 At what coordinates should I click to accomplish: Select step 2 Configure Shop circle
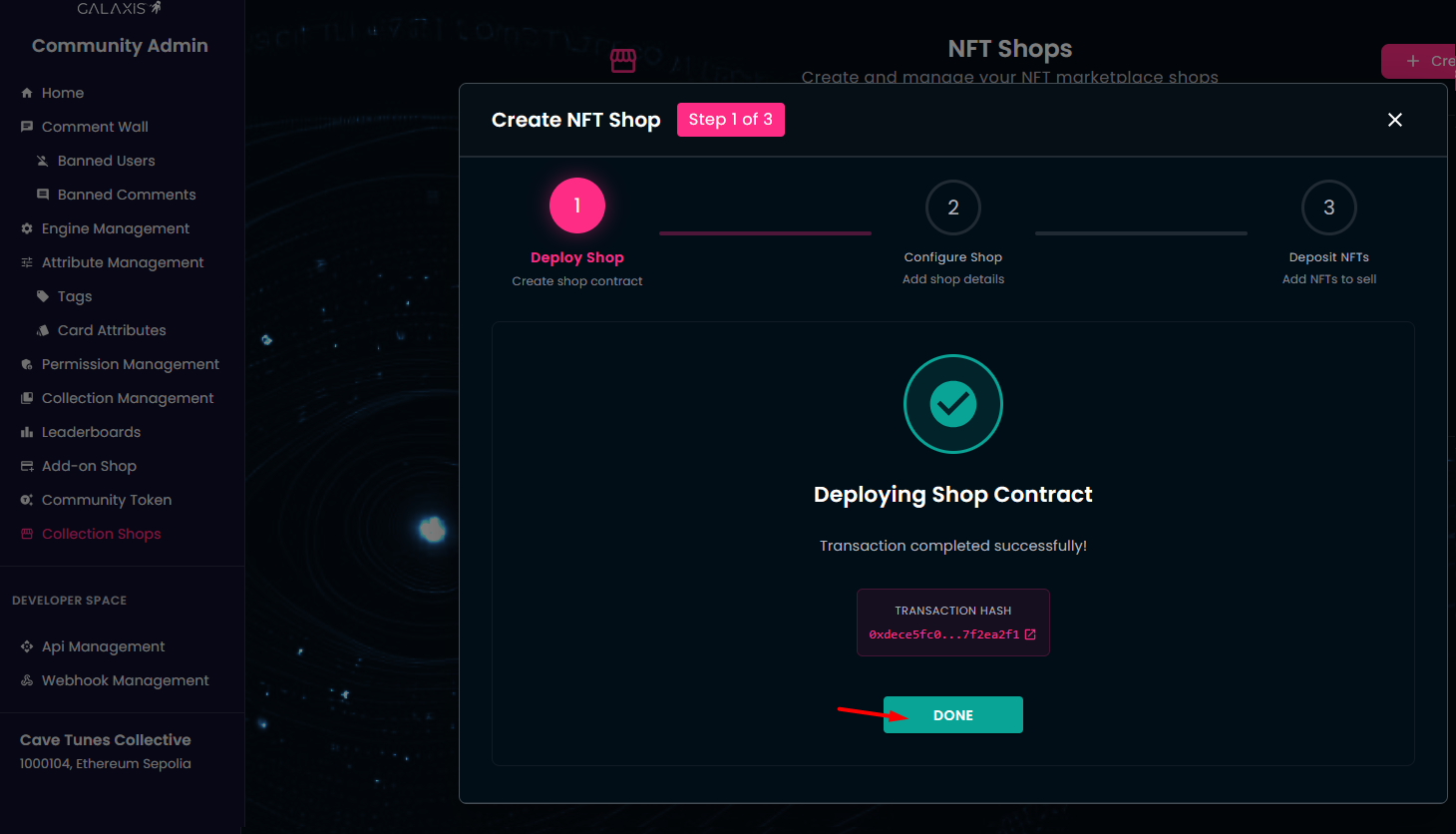[x=952, y=208]
